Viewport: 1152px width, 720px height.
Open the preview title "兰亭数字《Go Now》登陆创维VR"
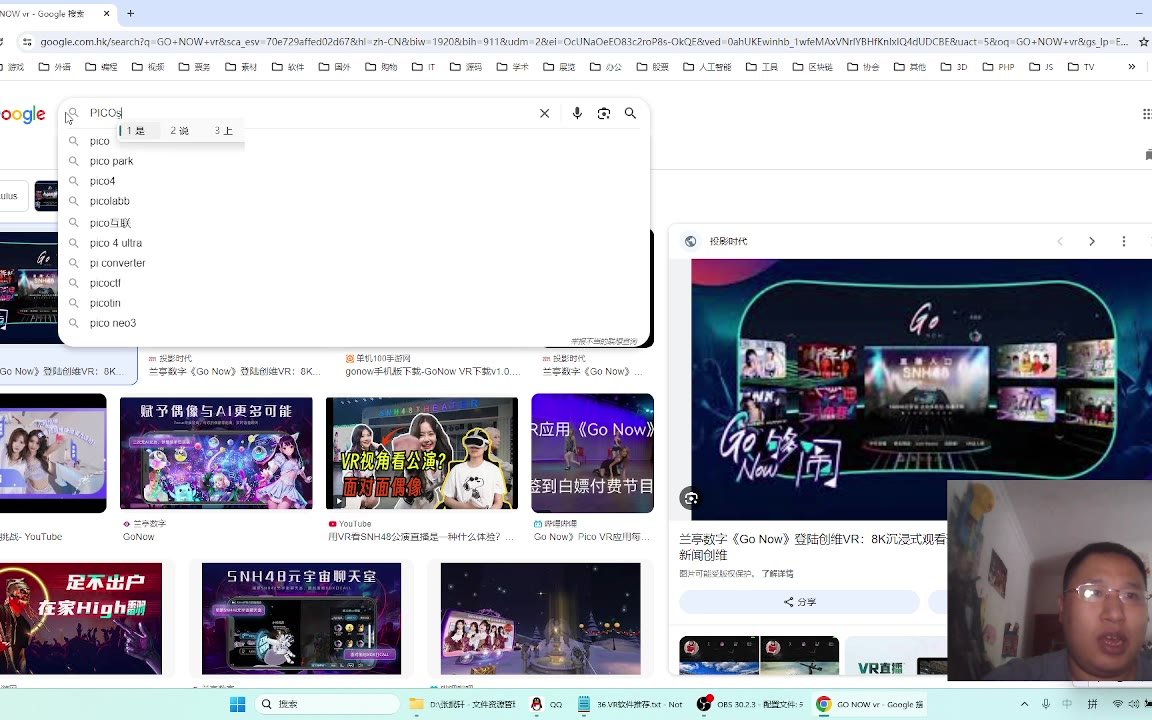pyautogui.click(x=813, y=547)
